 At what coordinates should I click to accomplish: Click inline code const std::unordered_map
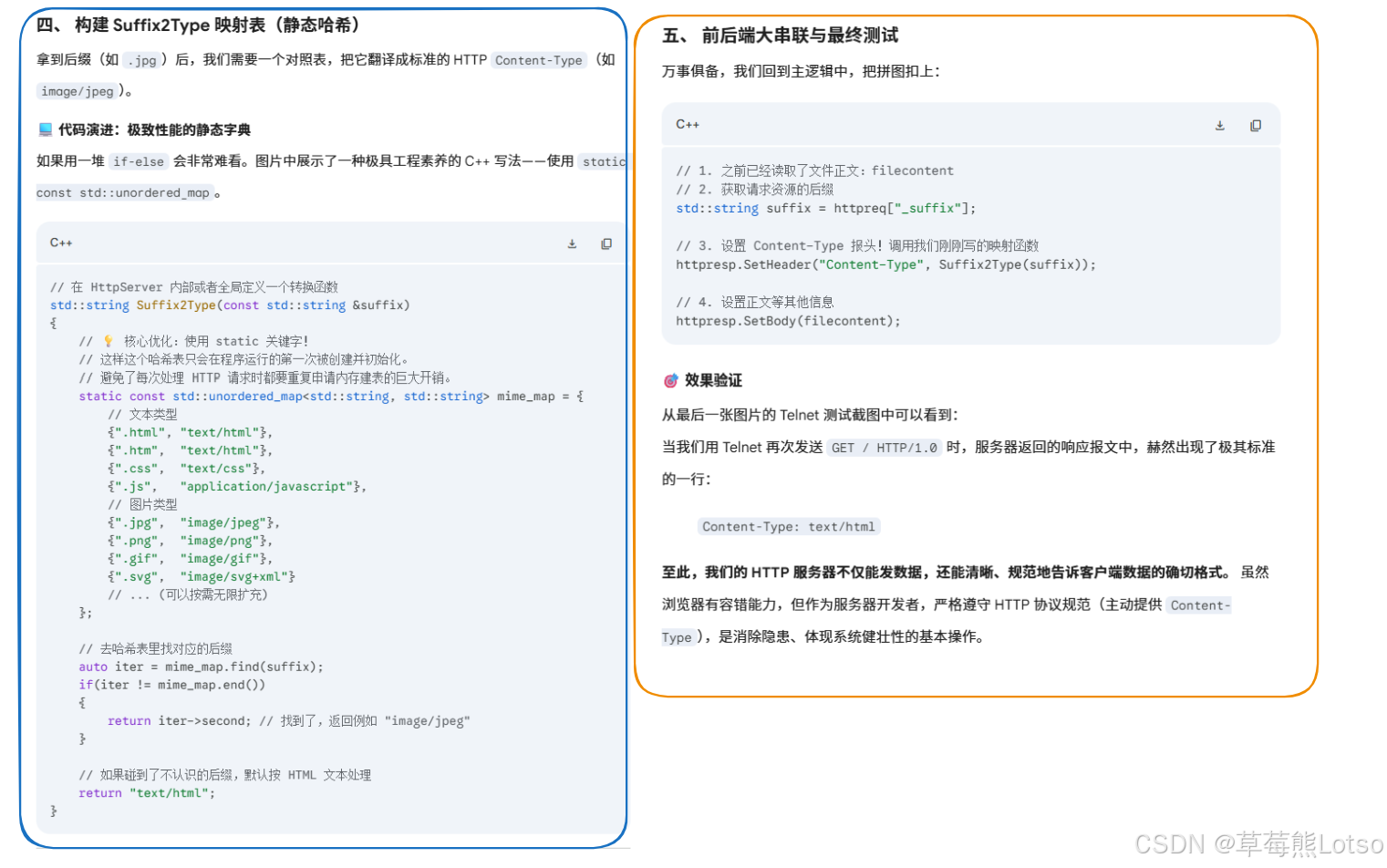click(x=123, y=192)
